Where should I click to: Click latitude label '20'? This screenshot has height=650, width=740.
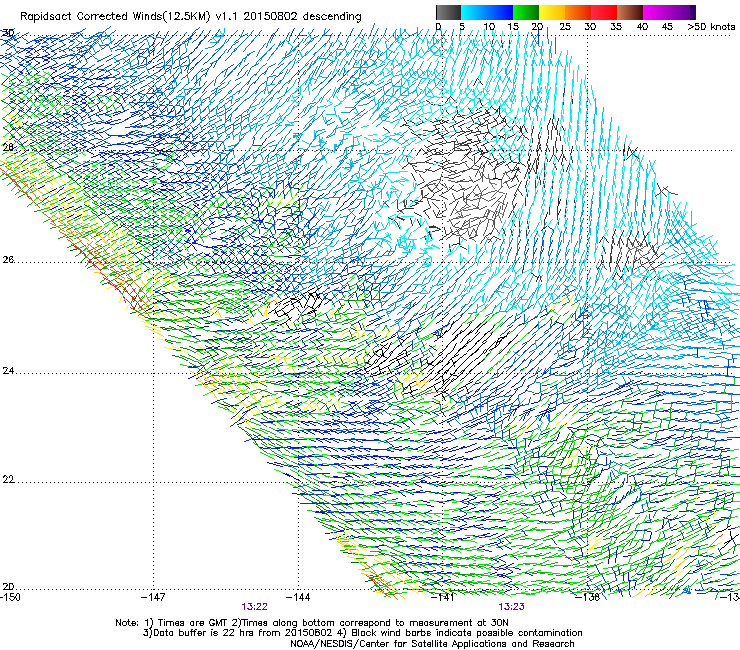point(8,587)
